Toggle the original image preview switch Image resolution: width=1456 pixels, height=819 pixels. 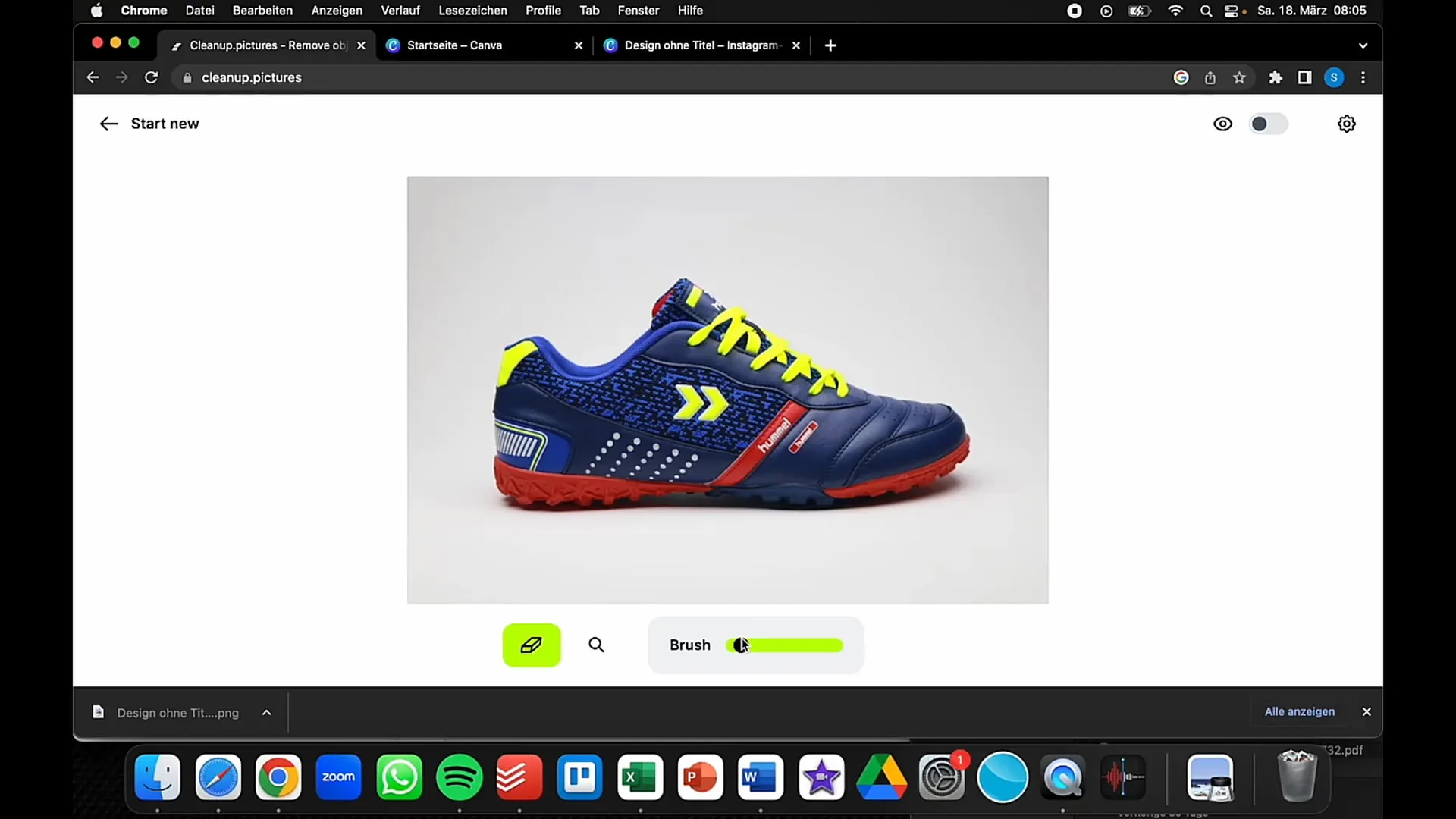1268,124
